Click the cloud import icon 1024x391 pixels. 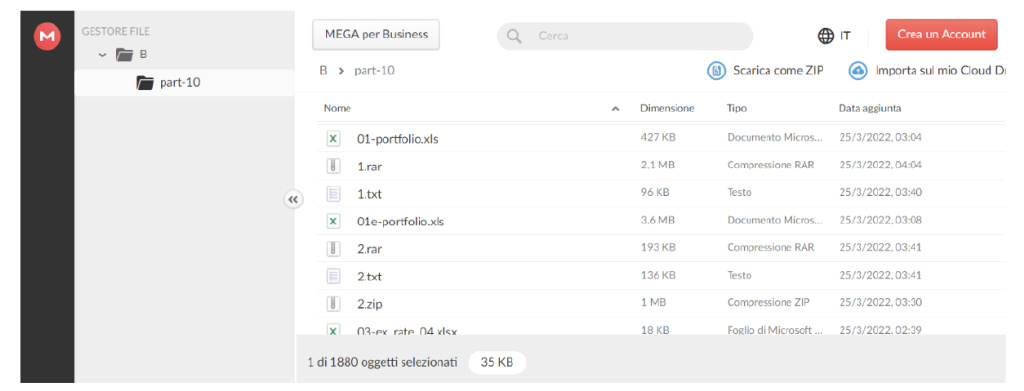click(x=858, y=70)
